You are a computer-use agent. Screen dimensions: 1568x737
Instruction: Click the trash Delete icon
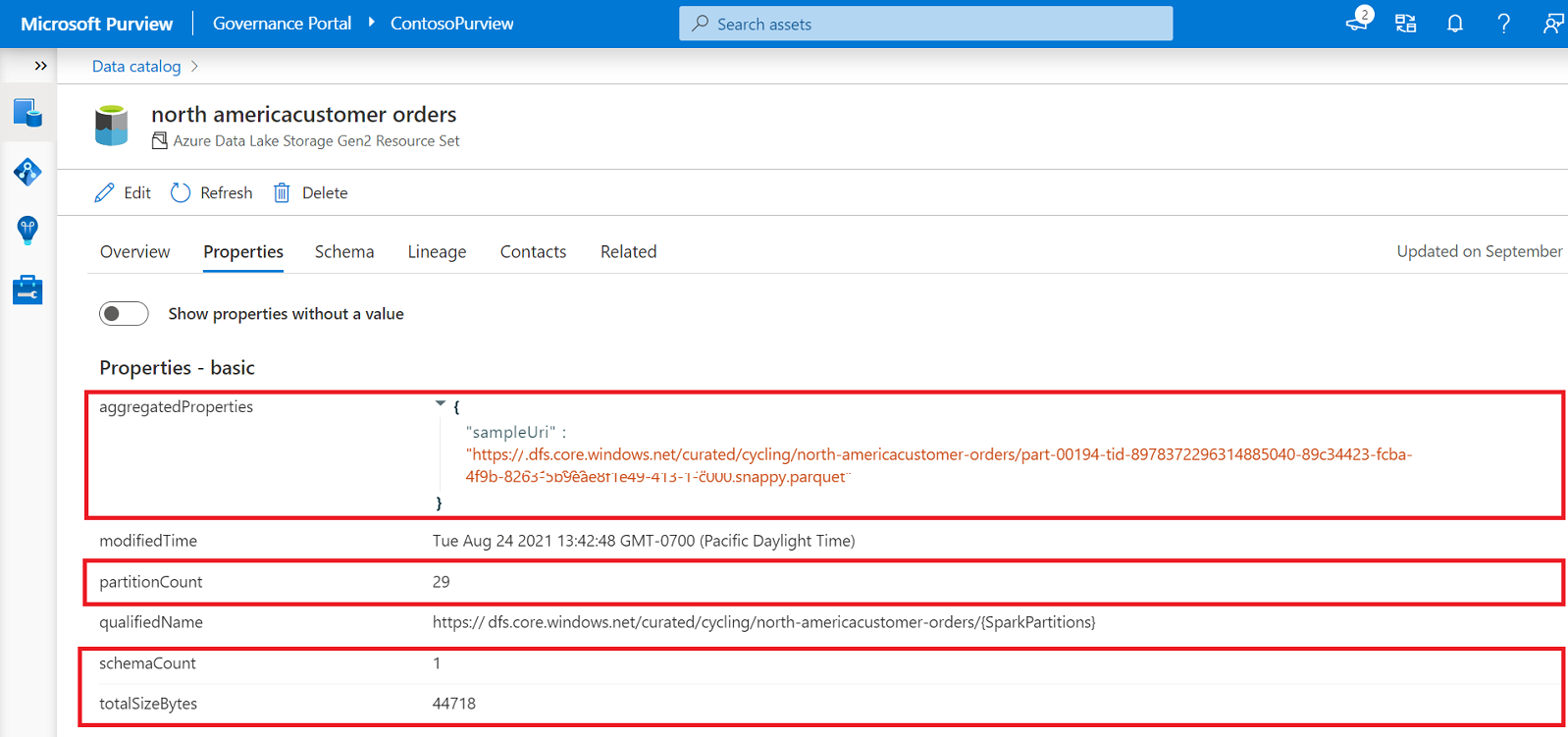point(282,192)
